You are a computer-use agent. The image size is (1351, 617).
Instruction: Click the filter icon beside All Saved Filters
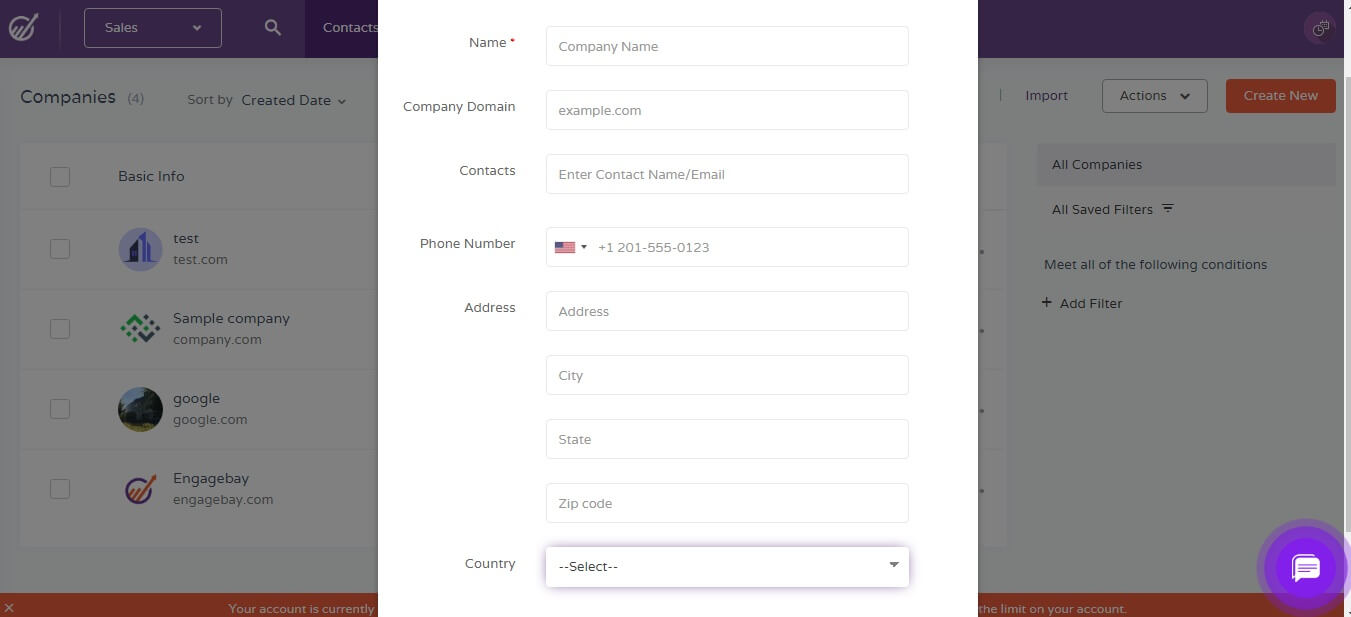[x=1167, y=209]
